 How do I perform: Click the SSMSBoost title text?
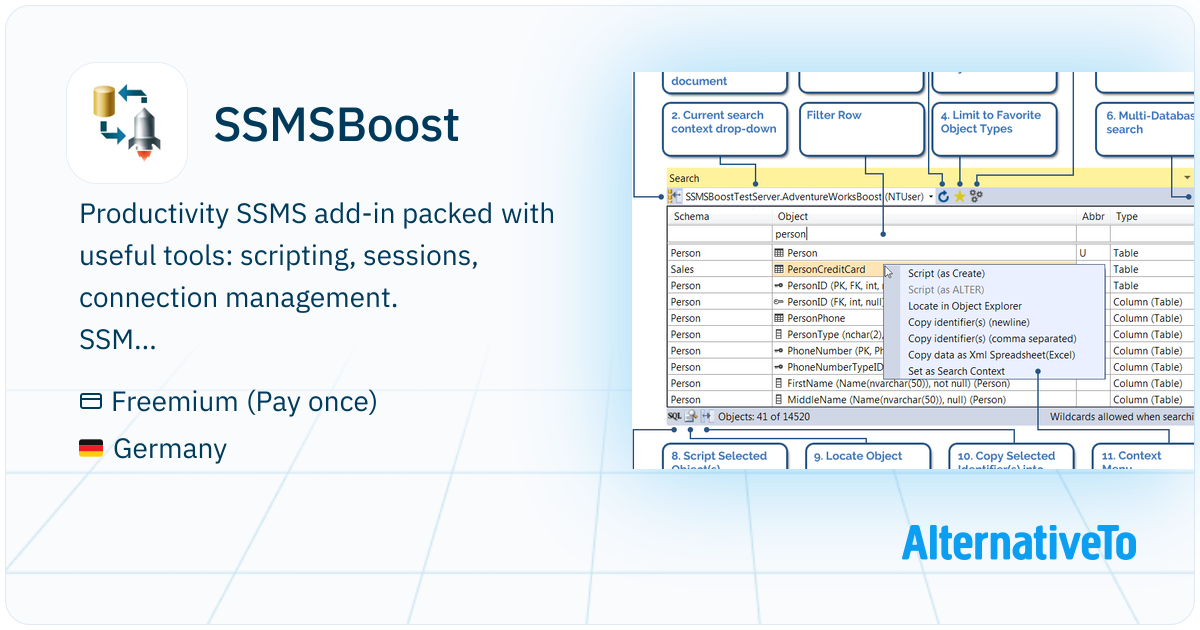click(337, 125)
